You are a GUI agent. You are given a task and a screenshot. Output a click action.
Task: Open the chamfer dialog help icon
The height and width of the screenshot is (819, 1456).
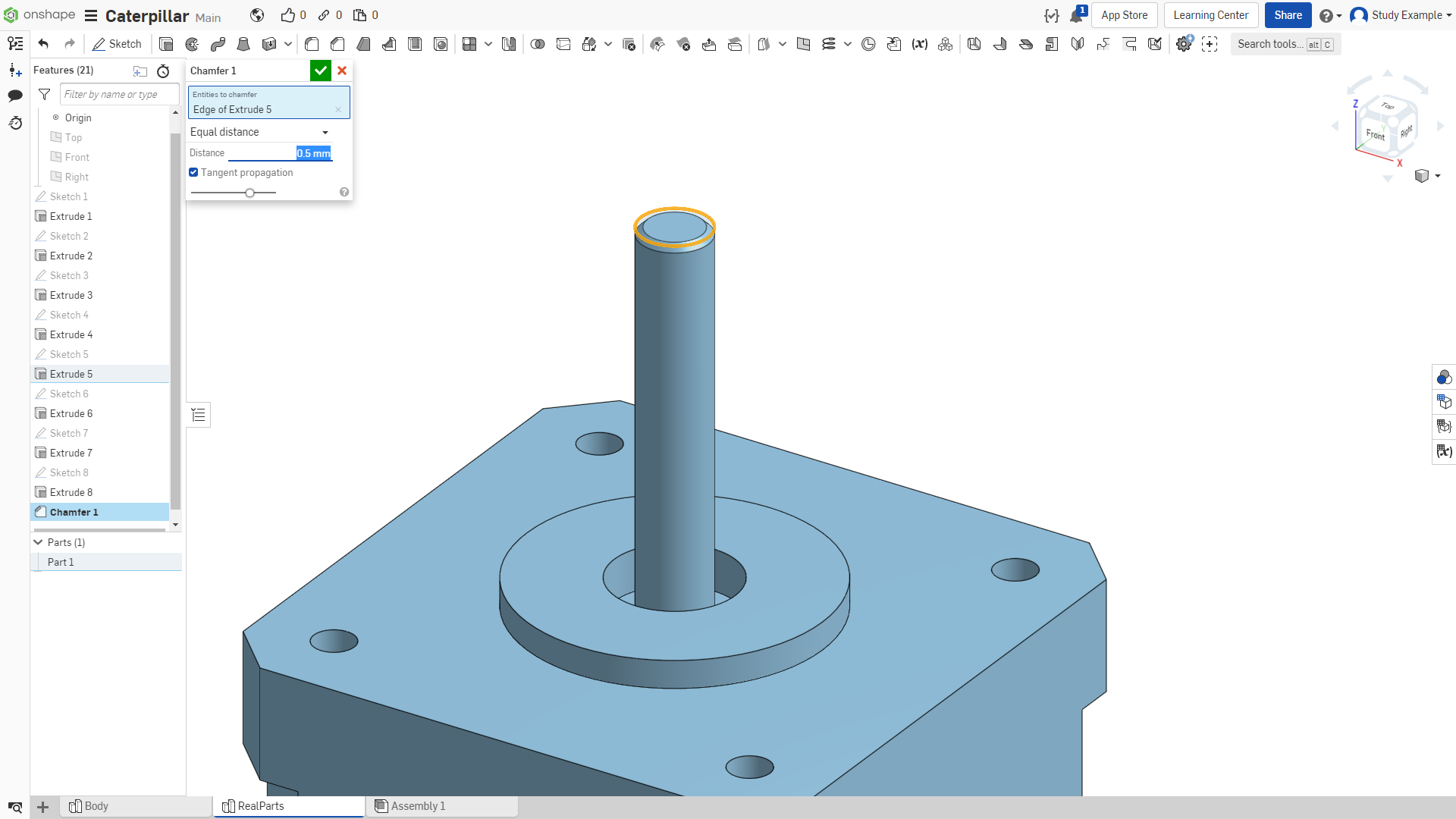click(344, 192)
